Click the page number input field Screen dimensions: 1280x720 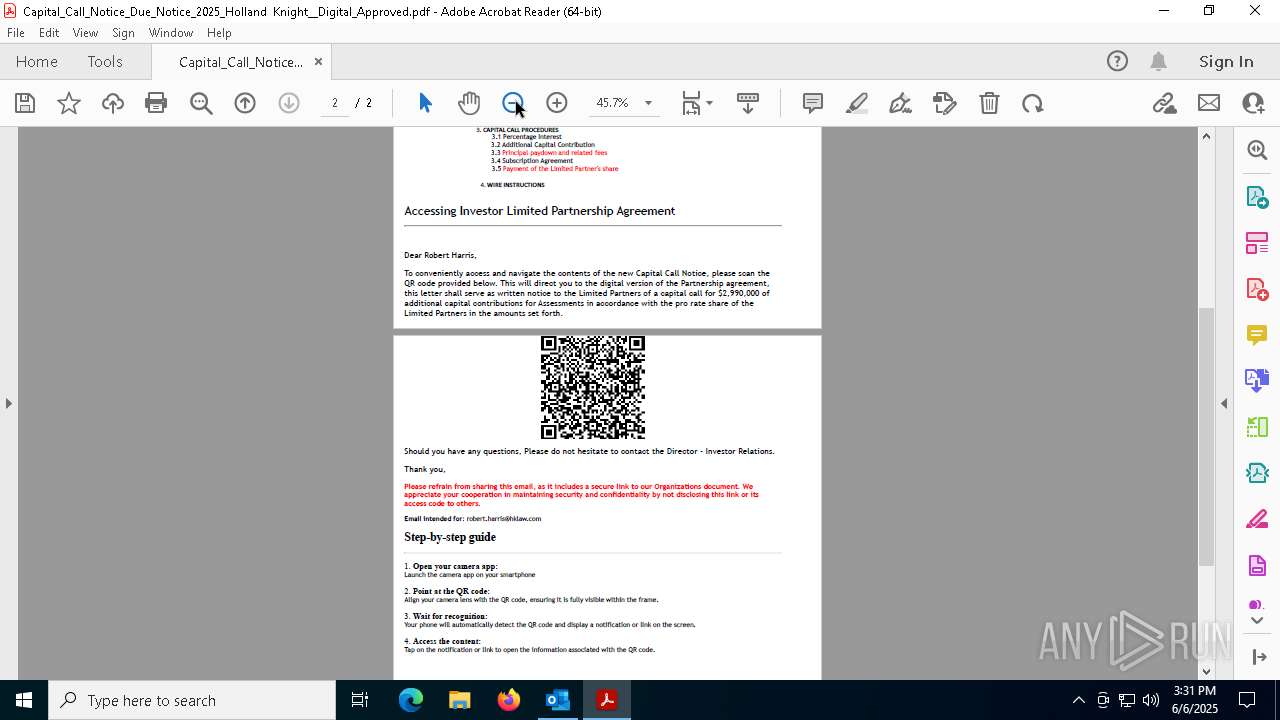[335, 103]
